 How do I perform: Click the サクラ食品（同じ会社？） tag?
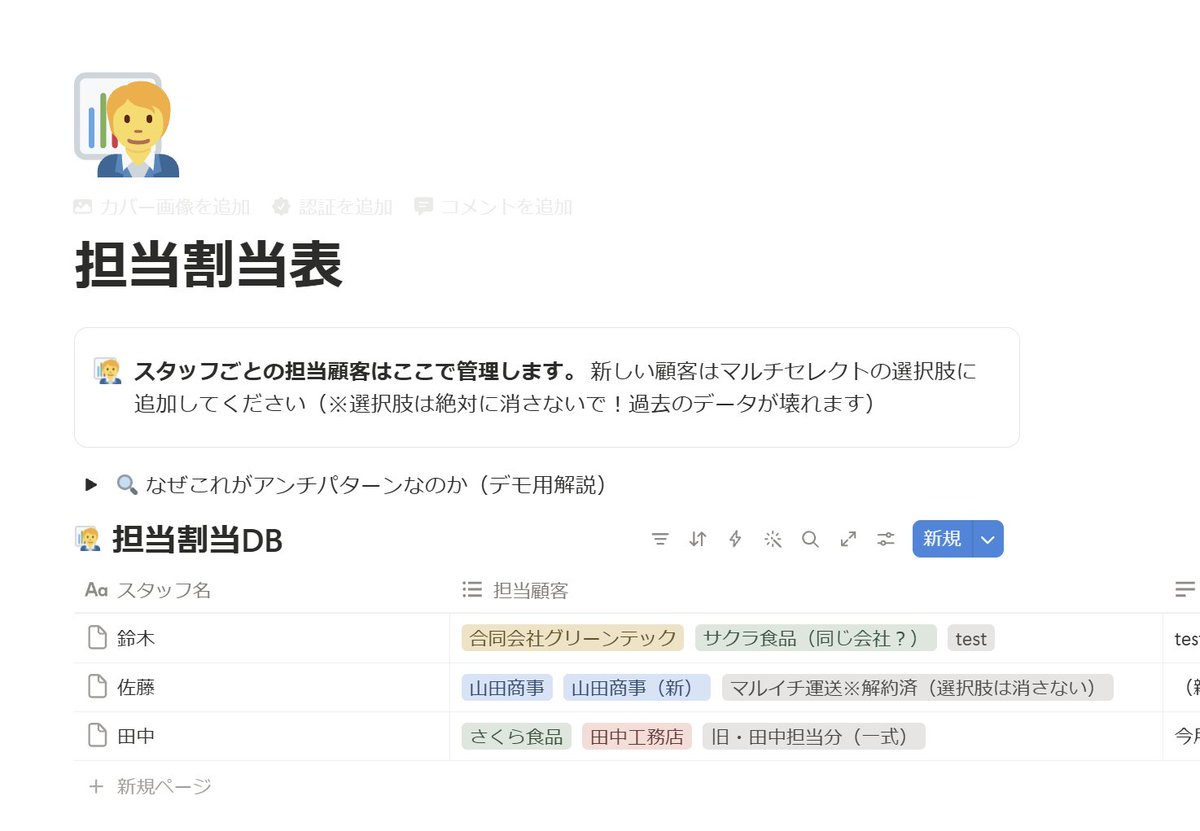pyautogui.click(x=816, y=638)
